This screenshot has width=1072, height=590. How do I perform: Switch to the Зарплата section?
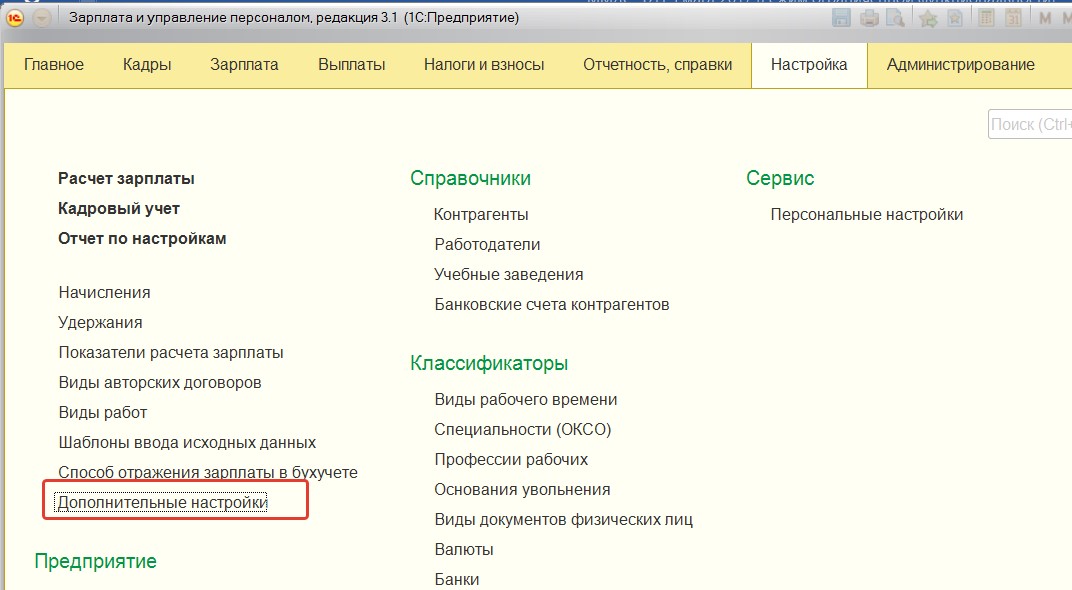point(244,65)
